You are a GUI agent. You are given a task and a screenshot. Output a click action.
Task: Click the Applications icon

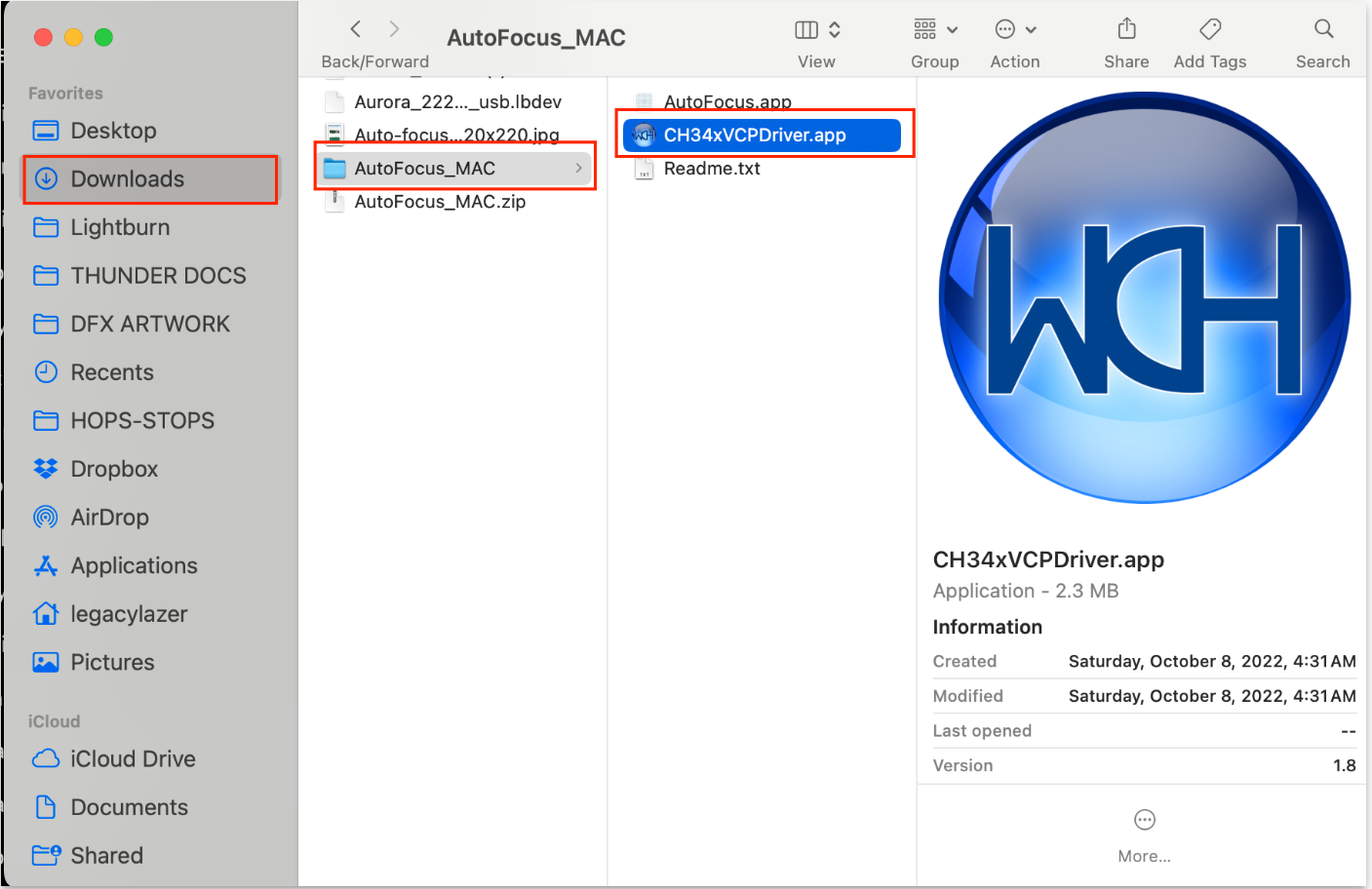point(46,565)
